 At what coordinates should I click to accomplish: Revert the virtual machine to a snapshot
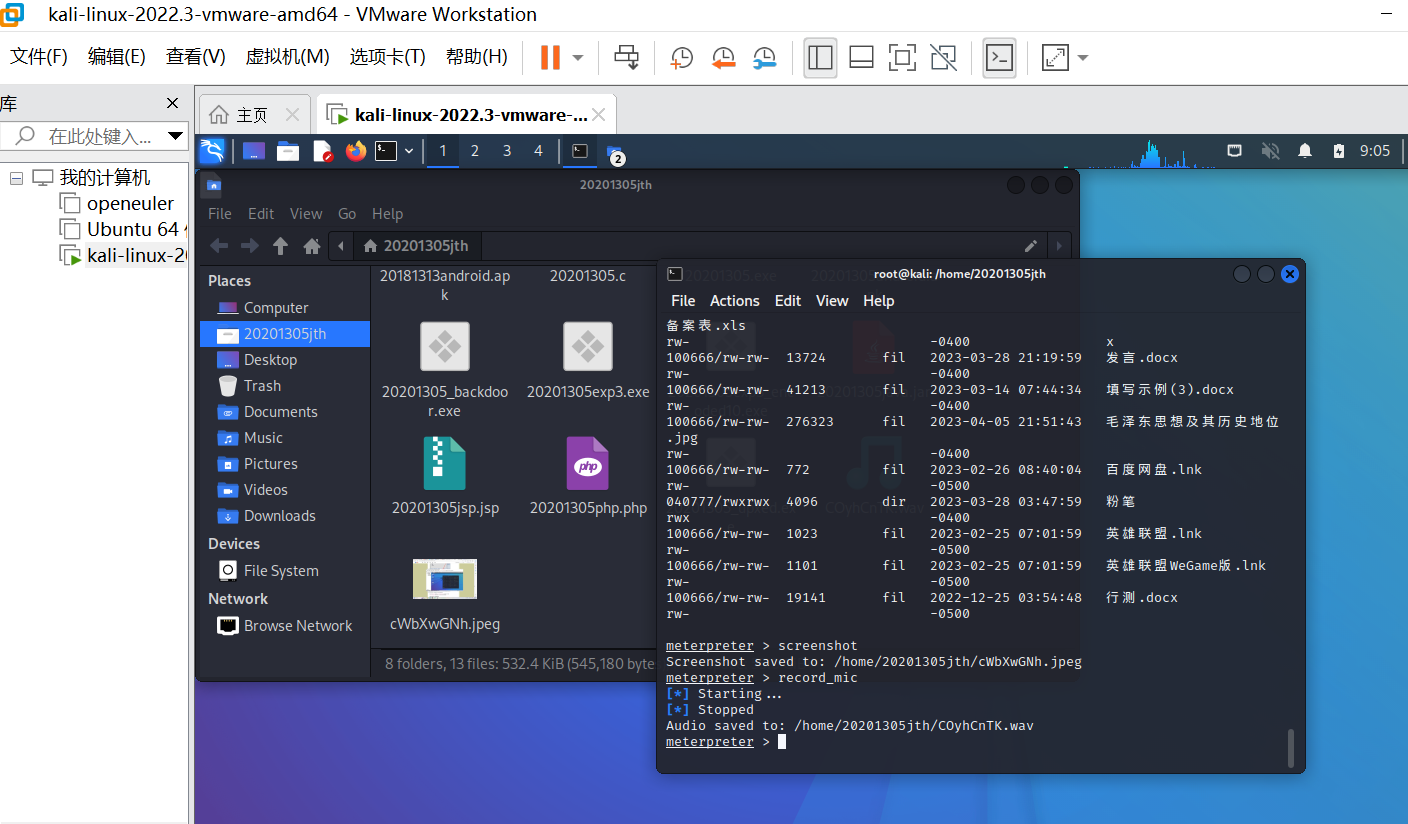coord(723,58)
